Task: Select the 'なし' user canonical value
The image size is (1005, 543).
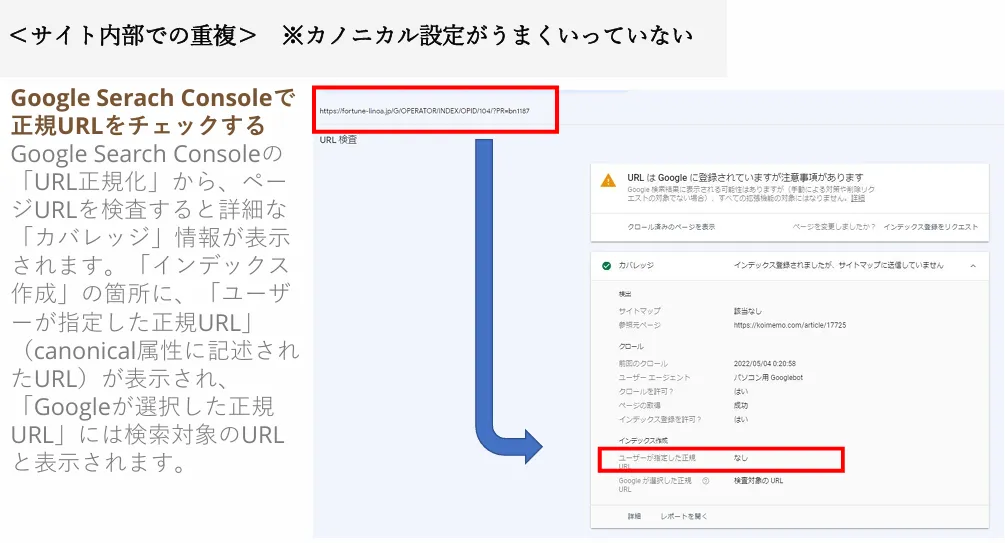Action: [740, 458]
